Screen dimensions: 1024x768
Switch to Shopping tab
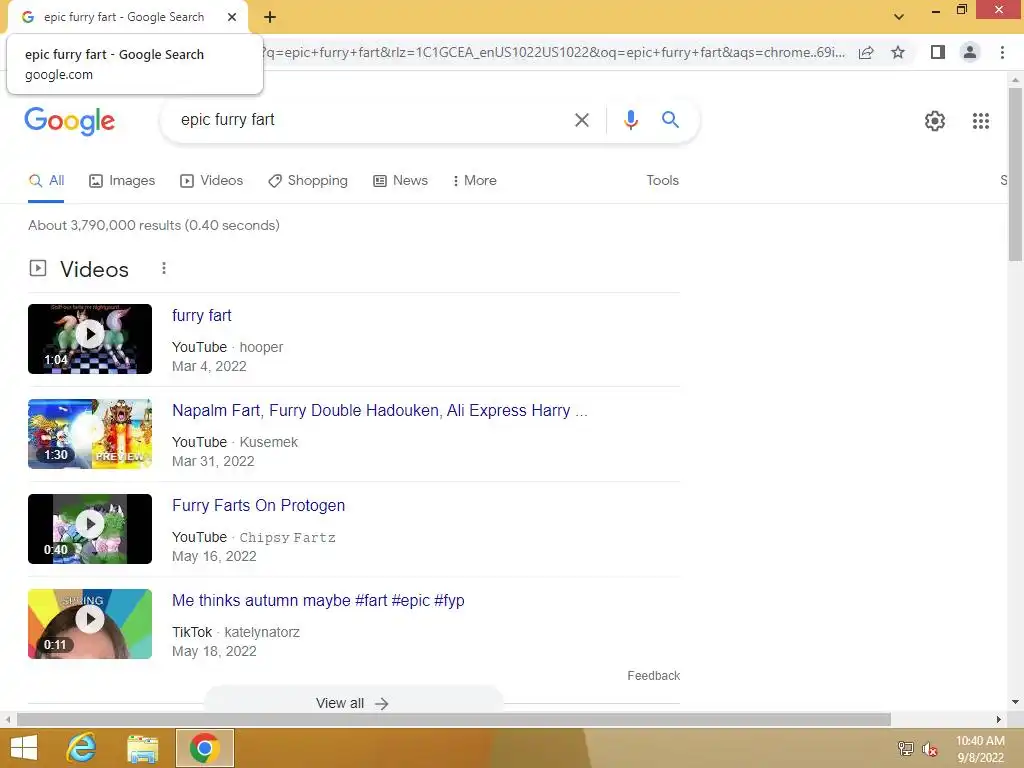click(x=308, y=181)
